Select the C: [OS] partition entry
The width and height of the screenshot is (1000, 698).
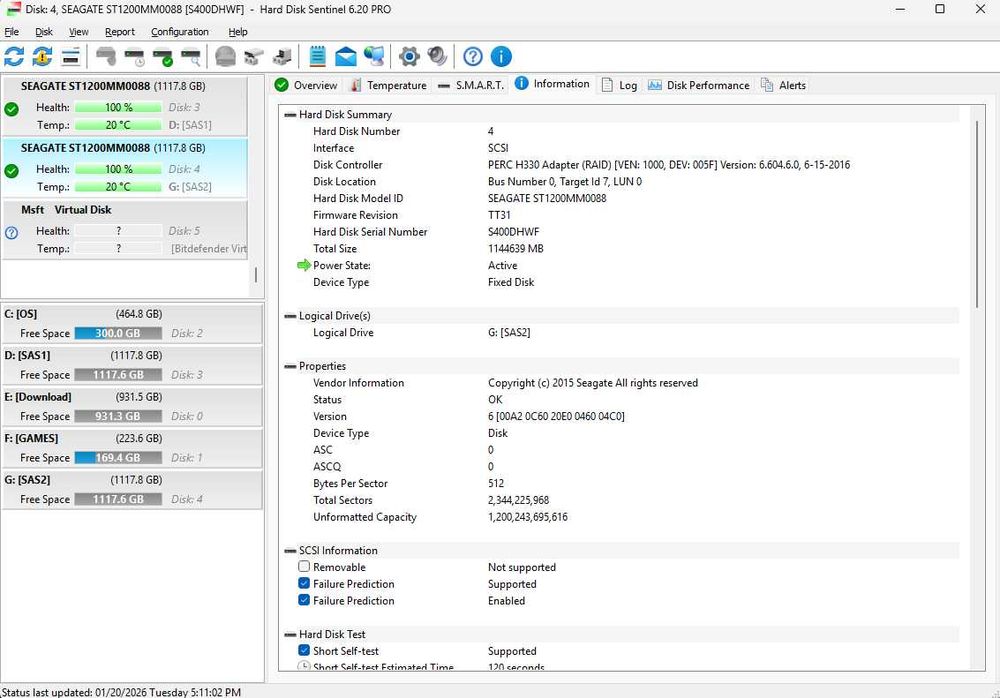click(x=132, y=323)
